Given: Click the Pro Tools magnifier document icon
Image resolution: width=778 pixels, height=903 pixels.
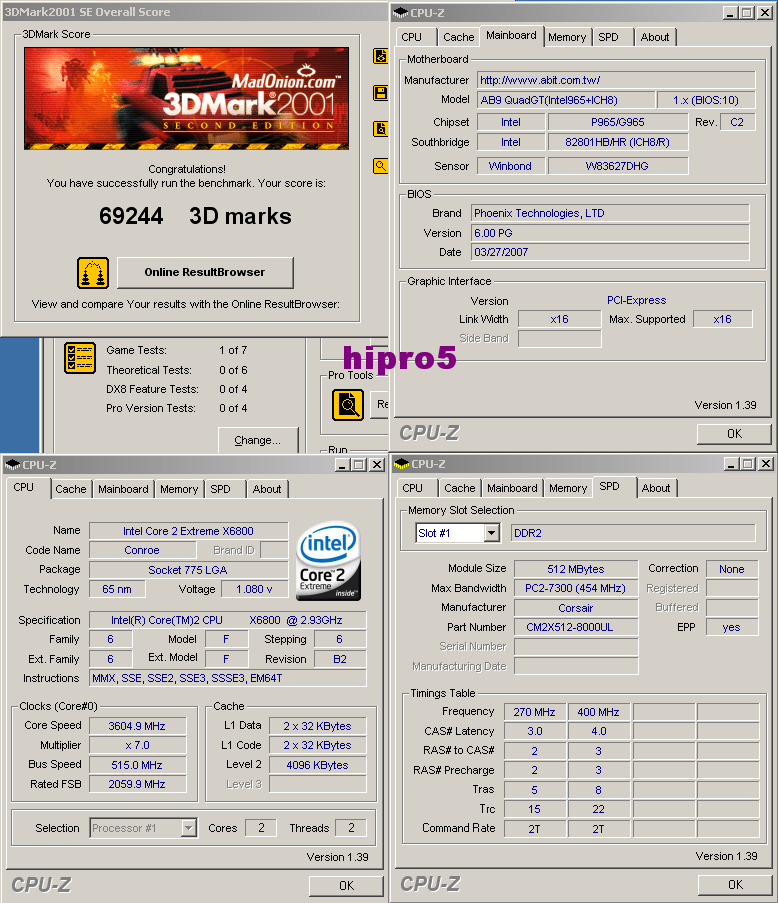Looking at the screenshot, I should pos(348,405).
